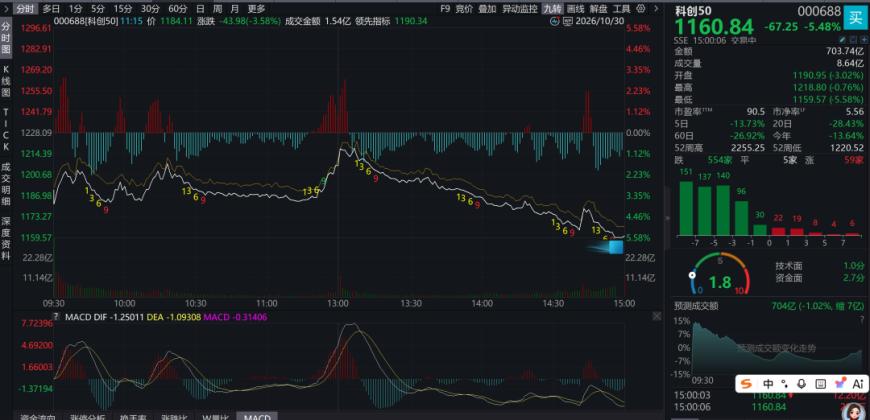The image size is (870, 420).
Task: Click F9 toolbar item
Action: tap(445, 9)
